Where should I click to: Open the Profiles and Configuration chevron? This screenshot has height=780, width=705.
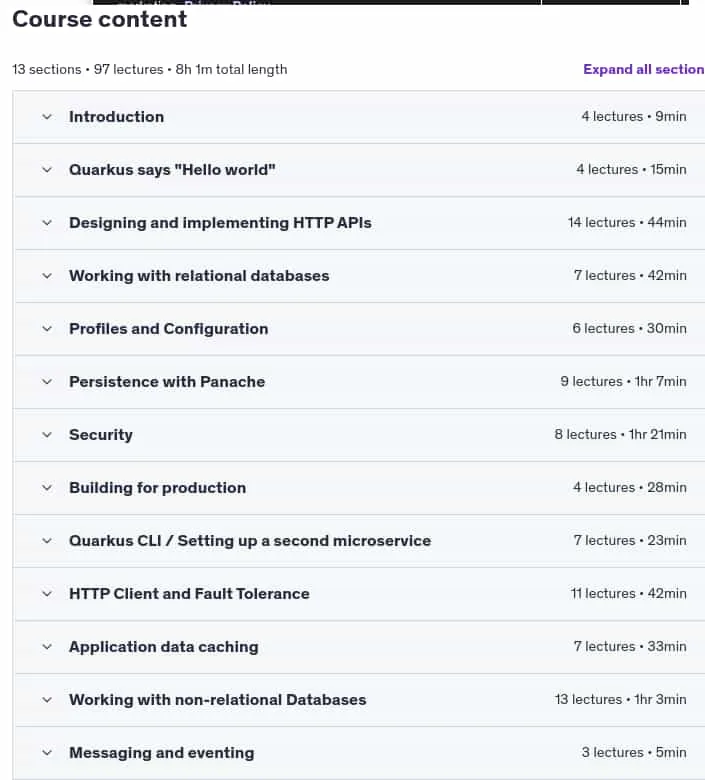pyautogui.click(x=47, y=329)
